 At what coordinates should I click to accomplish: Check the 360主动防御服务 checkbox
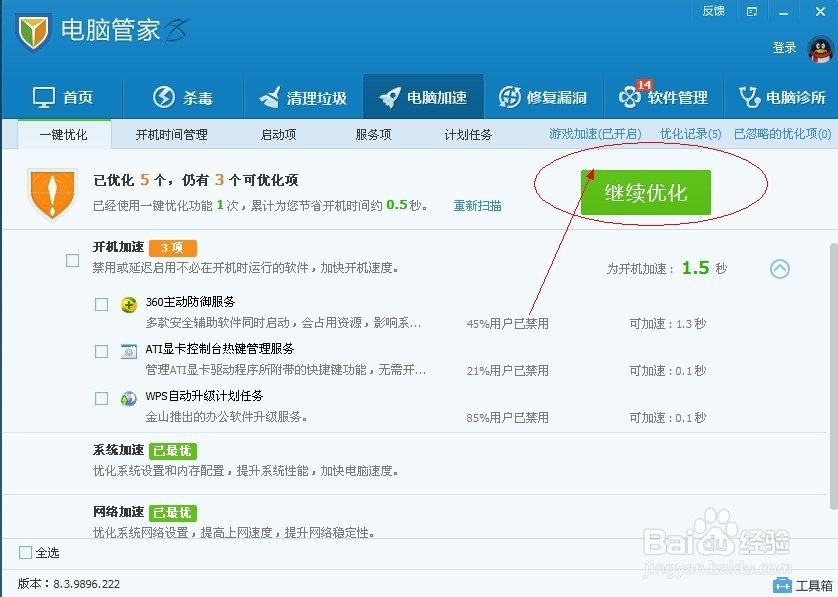100,304
